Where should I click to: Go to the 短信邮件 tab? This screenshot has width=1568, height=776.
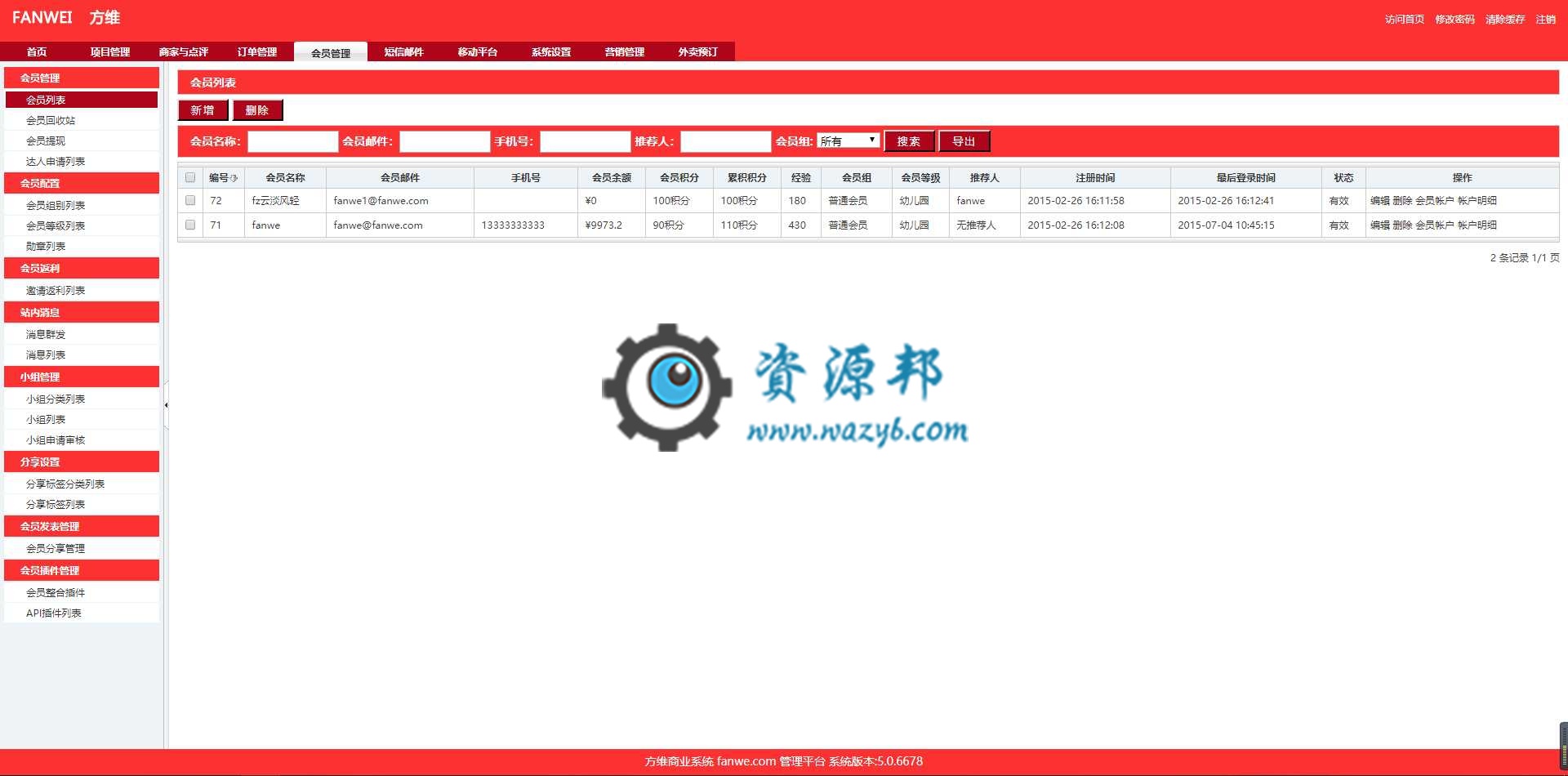pyautogui.click(x=404, y=51)
